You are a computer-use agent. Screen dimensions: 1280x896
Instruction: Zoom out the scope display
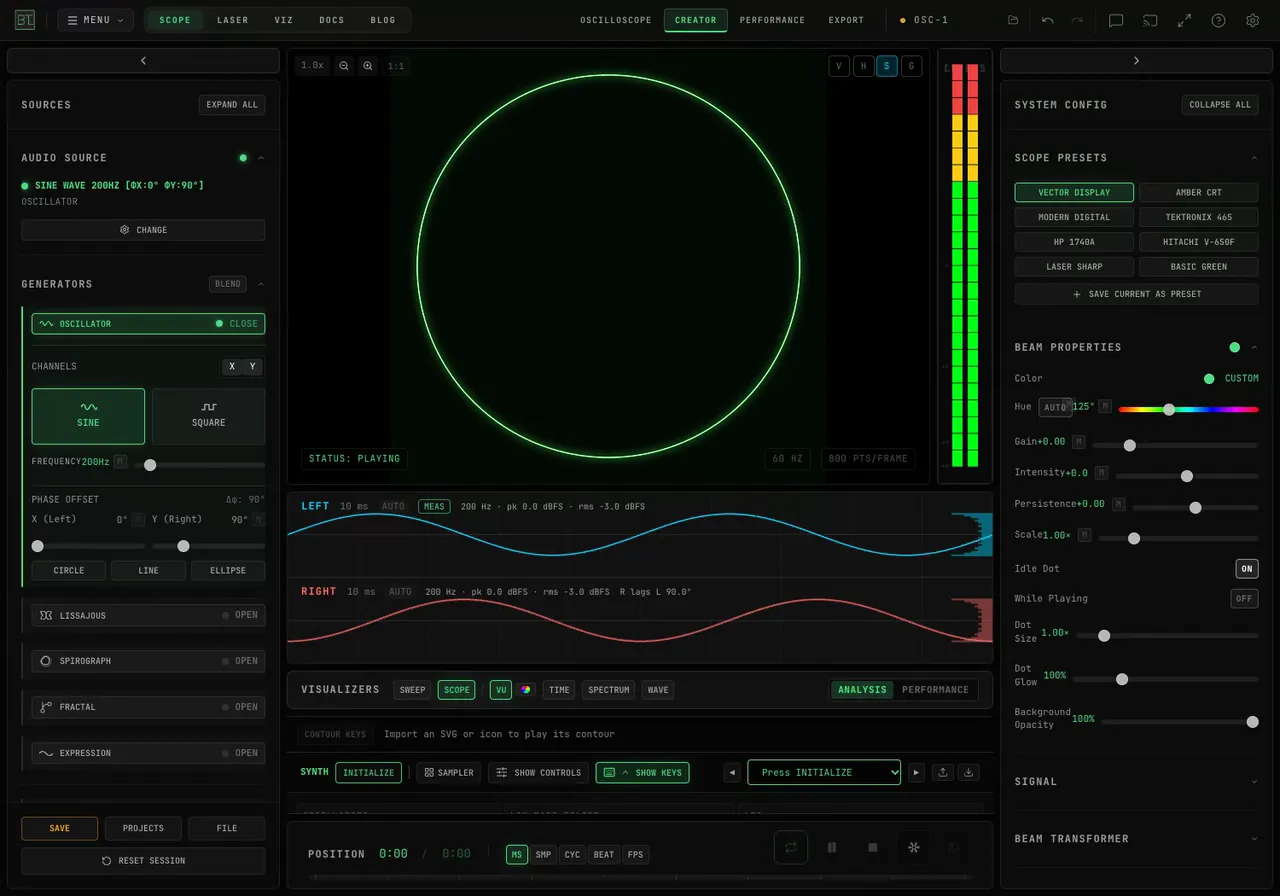point(344,66)
